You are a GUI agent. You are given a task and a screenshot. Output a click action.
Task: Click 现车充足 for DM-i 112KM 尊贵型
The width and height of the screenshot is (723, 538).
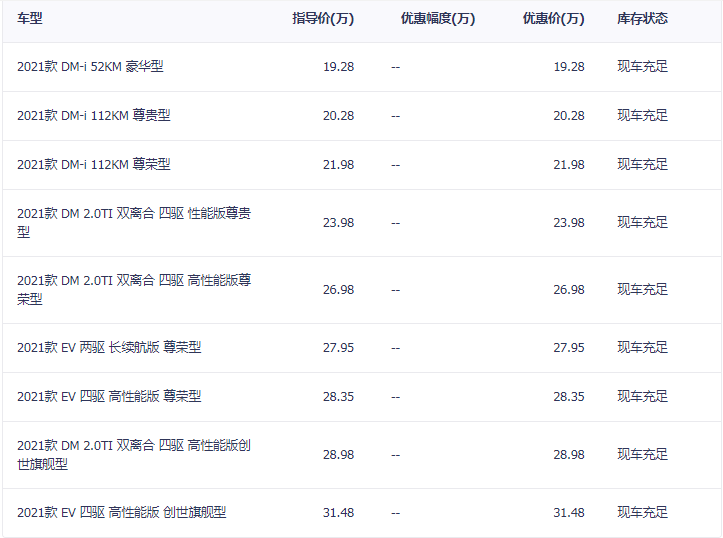(x=642, y=116)
